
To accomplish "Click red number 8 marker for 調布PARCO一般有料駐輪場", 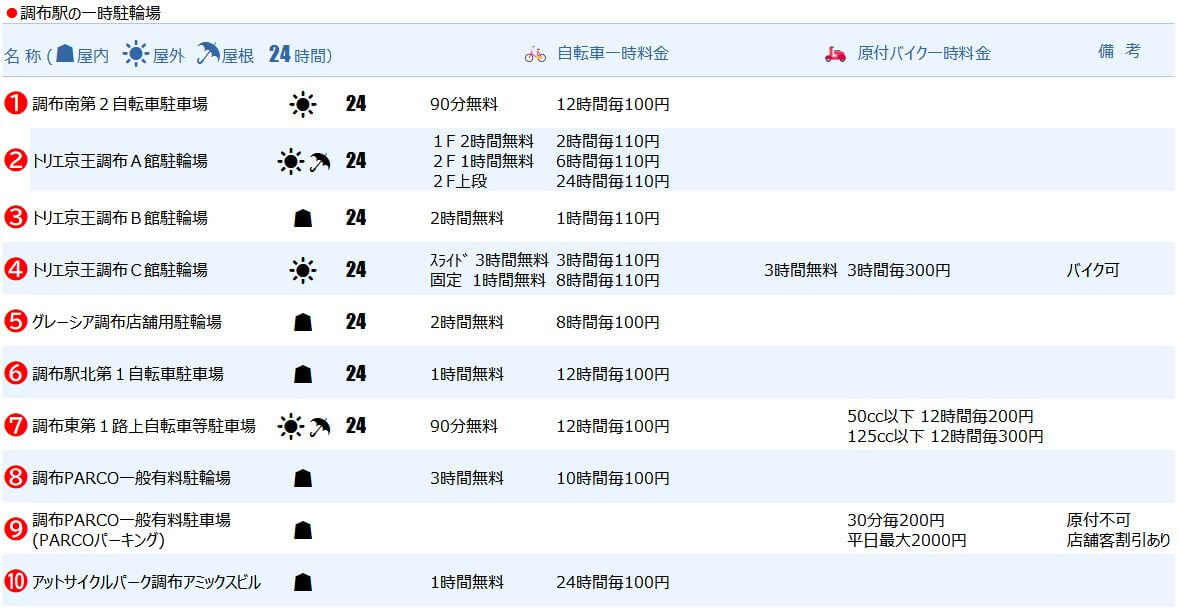I will [x=15, y=476].
